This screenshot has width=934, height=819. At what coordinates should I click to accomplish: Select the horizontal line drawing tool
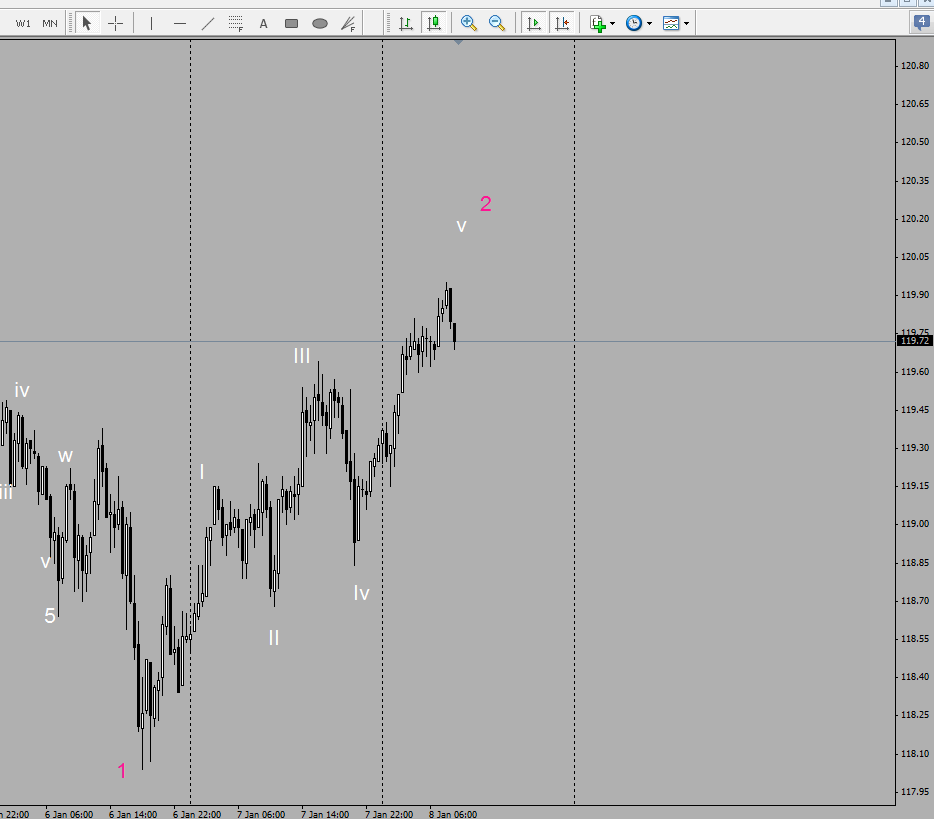pyautogui.click(x=180, y=23)
